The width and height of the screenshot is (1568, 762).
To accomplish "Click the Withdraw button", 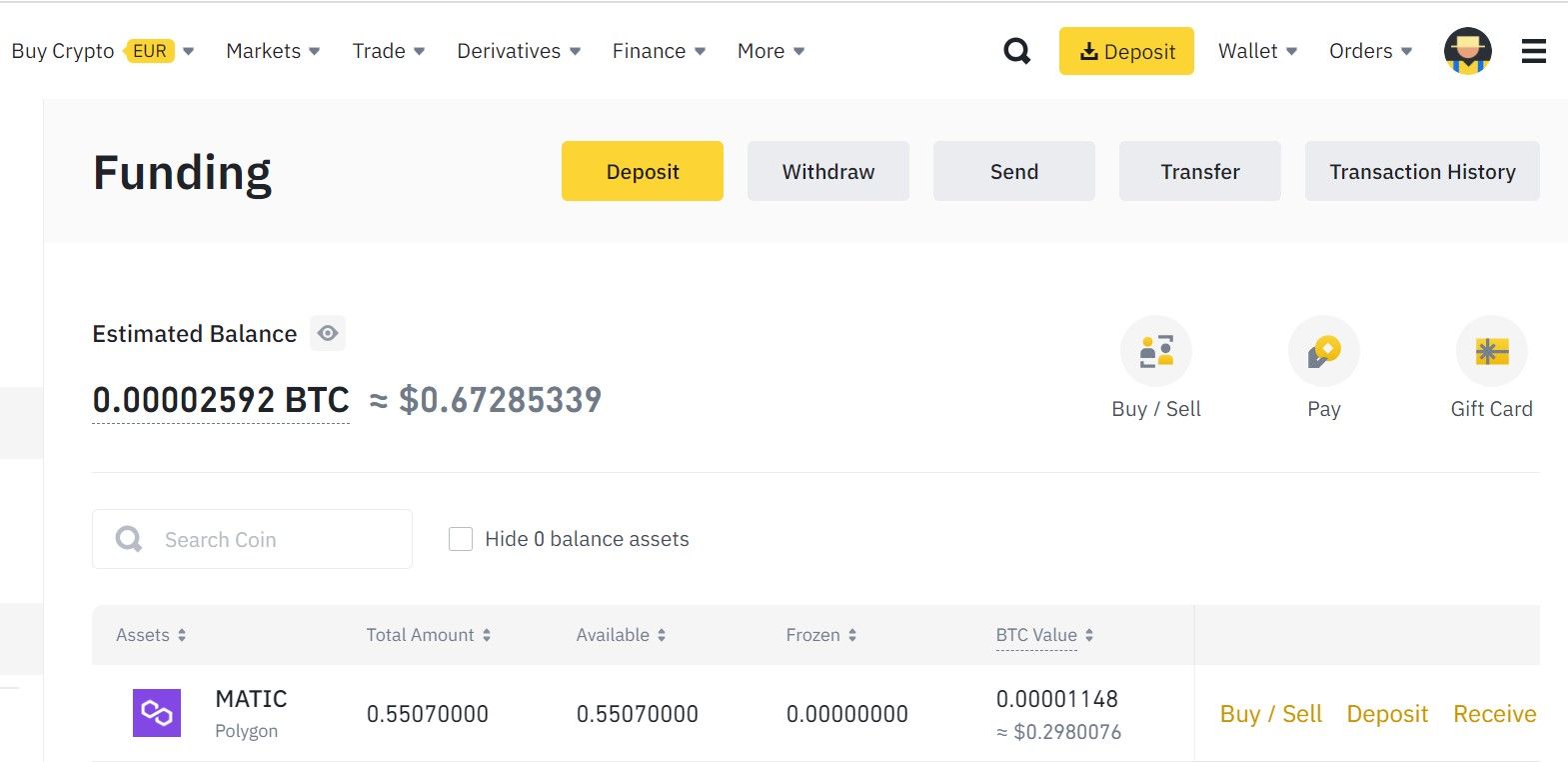I will pos(827,171).
